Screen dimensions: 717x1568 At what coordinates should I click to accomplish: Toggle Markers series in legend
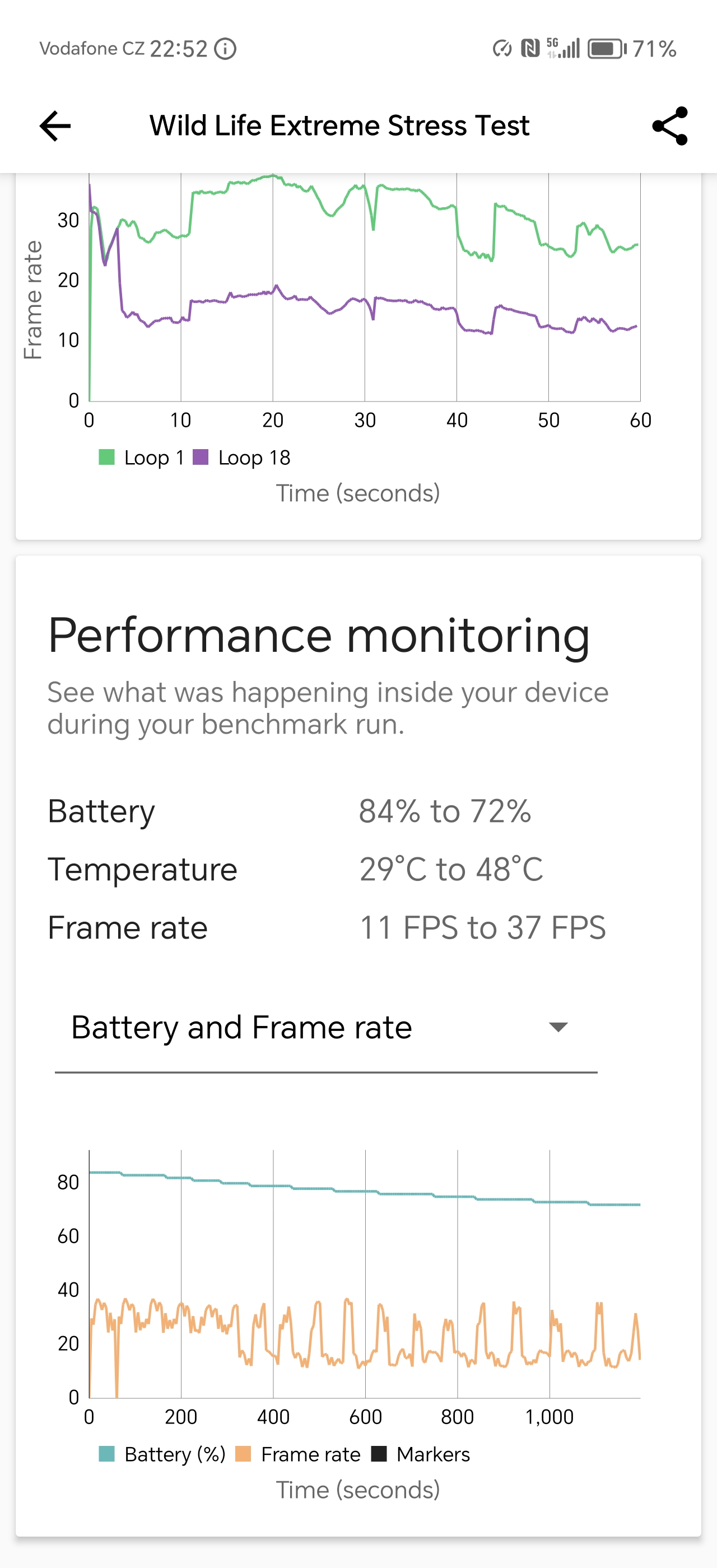coord(421,1454)
